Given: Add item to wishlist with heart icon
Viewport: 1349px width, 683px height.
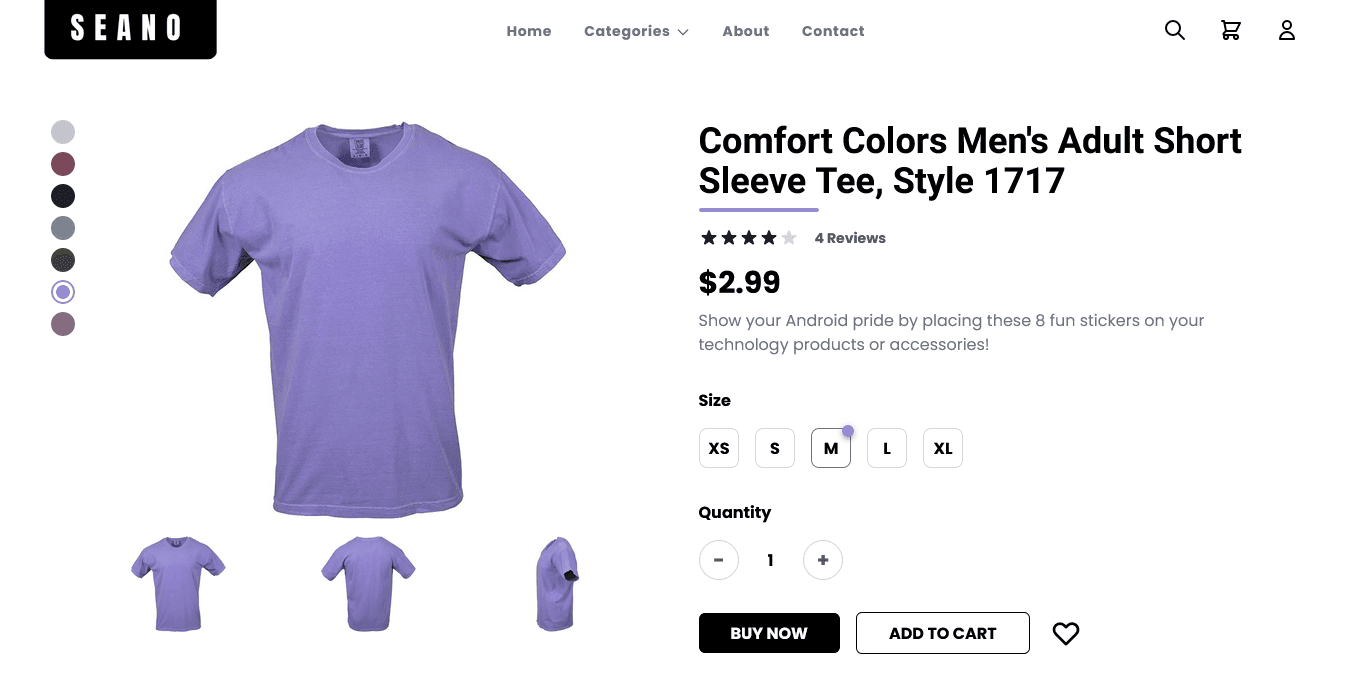Looking at the screenshot, I should 1066,633.
